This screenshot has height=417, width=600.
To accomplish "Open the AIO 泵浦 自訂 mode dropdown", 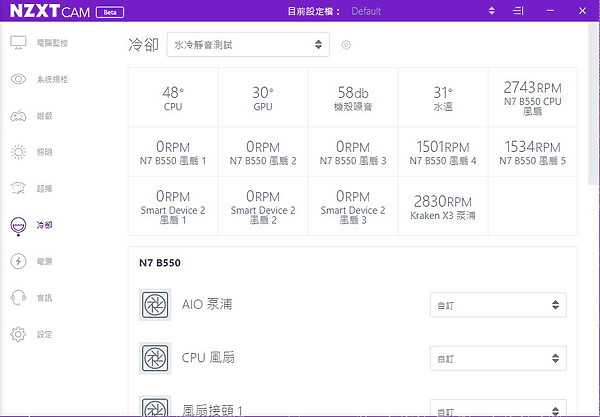I will [x=498, y=305].
